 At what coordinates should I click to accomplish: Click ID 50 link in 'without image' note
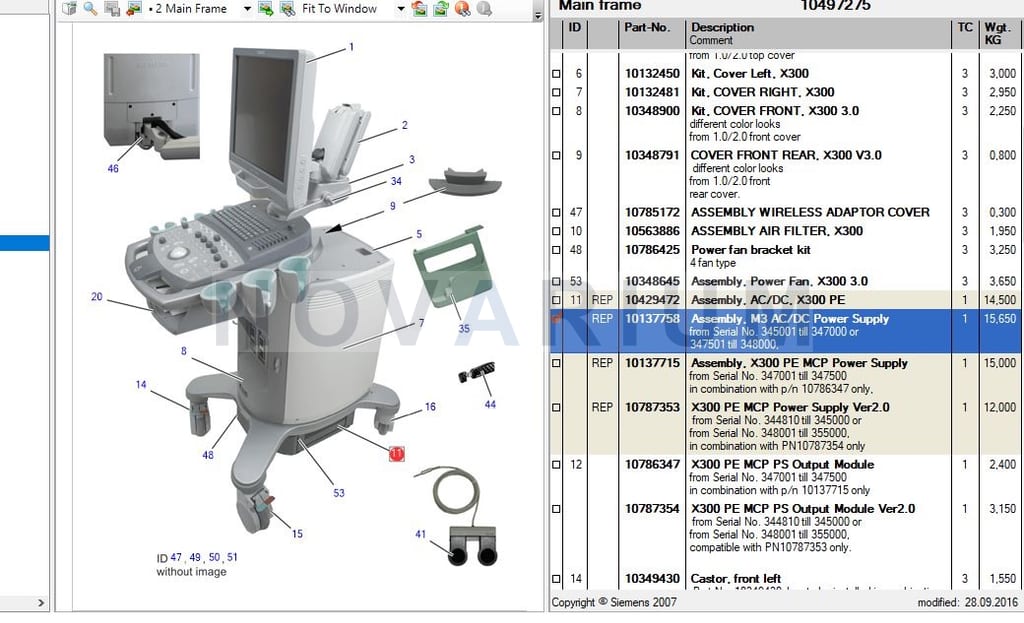pyautogui.click(x=214, y=558)
